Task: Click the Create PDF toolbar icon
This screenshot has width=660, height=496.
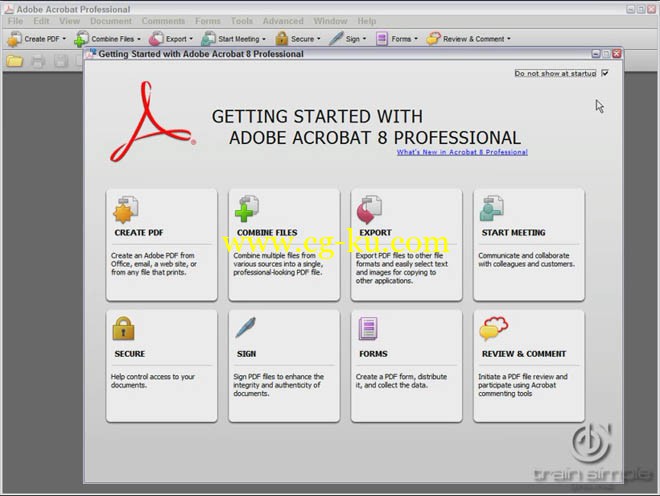Action: point(14,39)
